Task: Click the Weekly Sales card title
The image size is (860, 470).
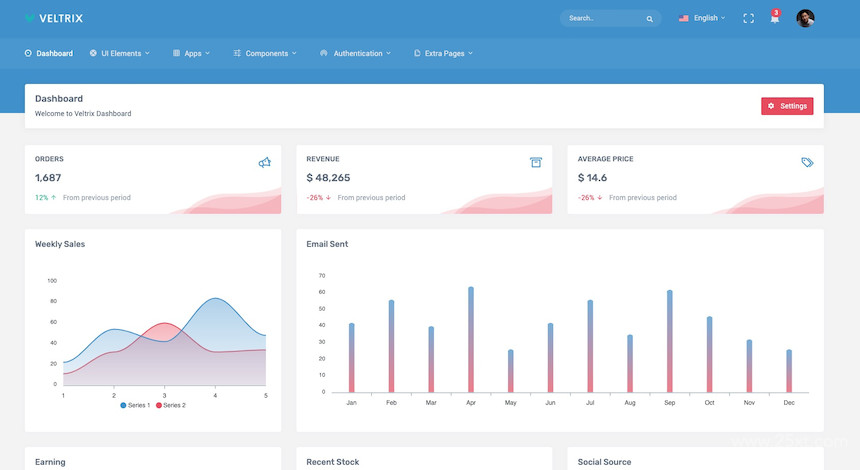Action: click(60, 244)
